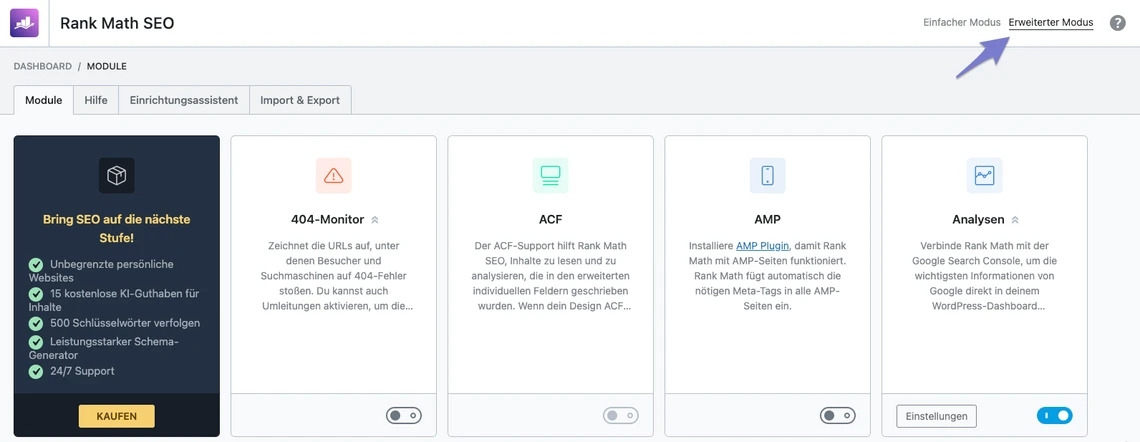The width and height of the screenshot is (1140, 442).
Task: Toggle the ACF module switch
Action: click(620, 415)
